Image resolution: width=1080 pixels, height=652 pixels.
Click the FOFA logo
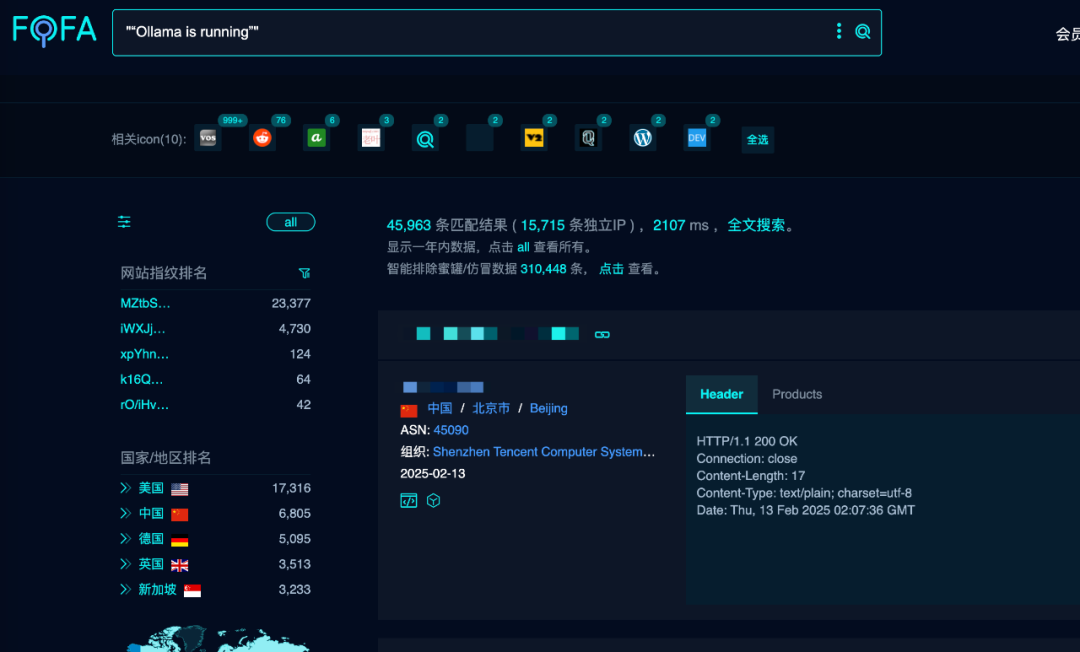coord(53,31)
